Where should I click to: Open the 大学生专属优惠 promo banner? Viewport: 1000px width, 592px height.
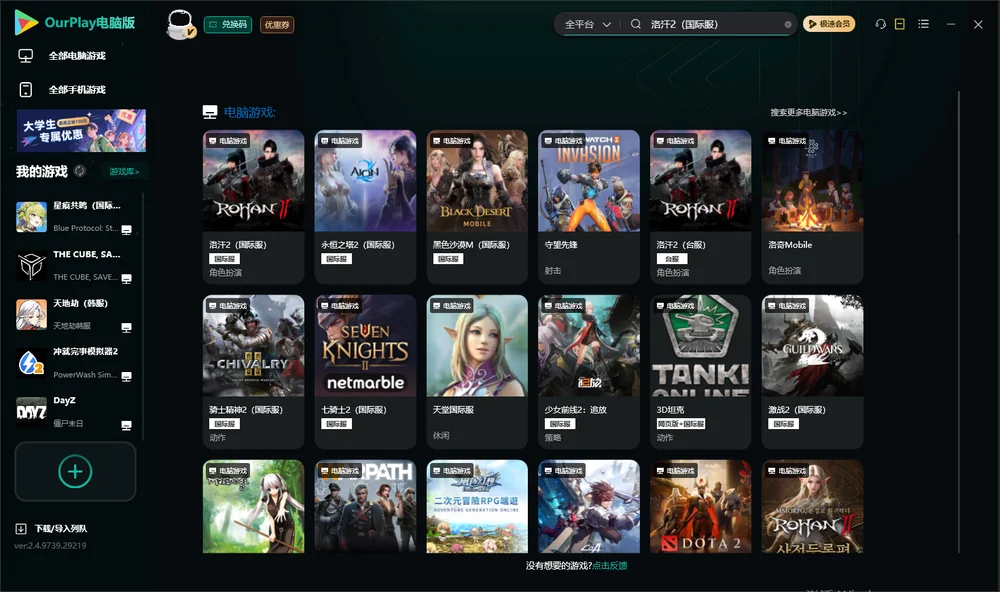pos(82,130)
